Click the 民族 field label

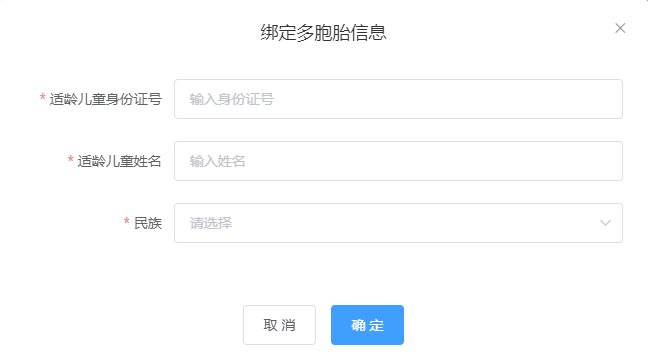[148, 223]
